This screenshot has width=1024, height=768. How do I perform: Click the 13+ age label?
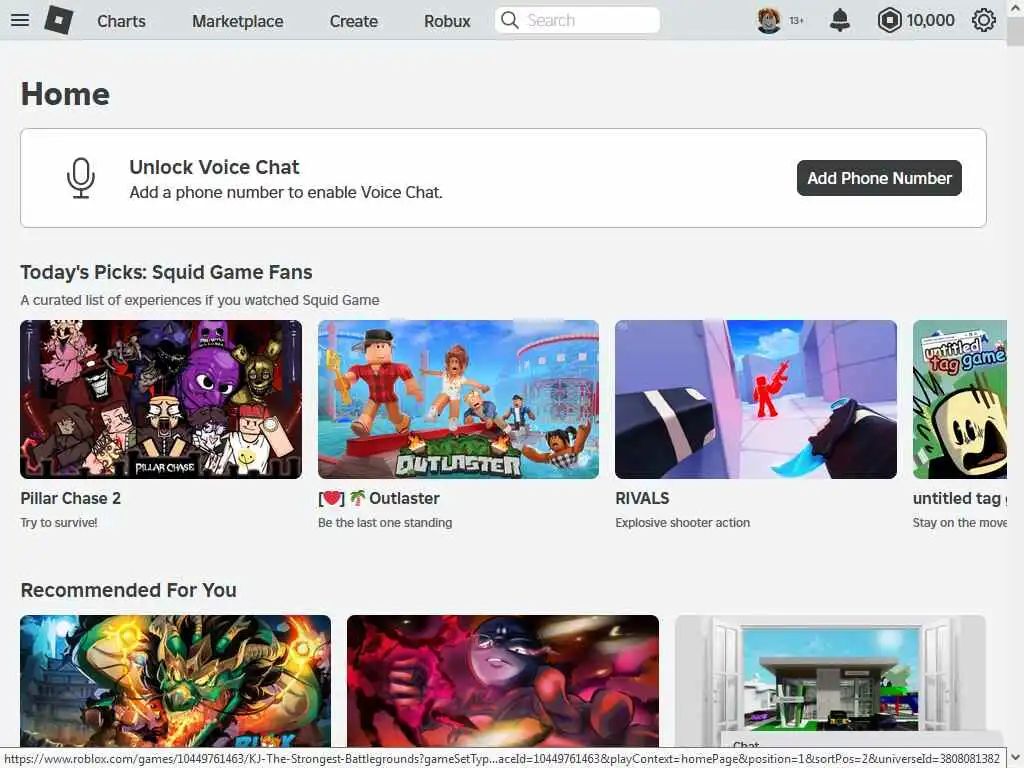point(796,21)
